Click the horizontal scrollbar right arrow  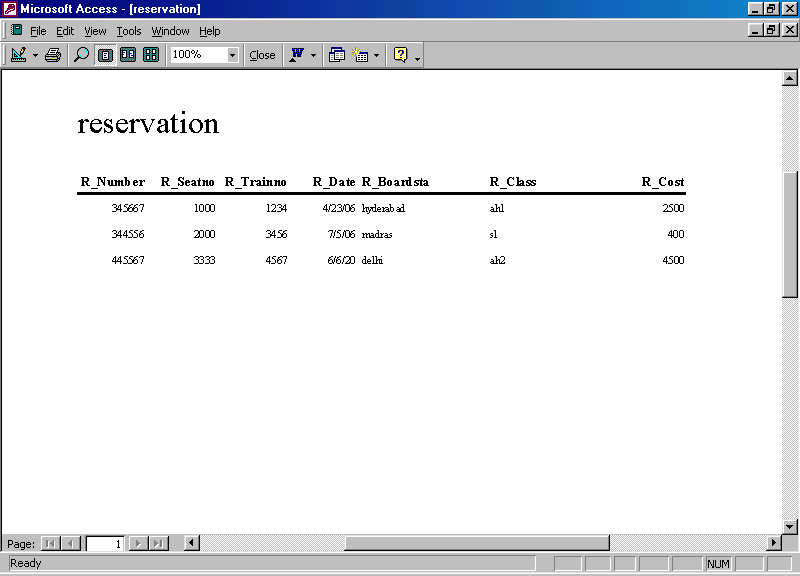(774, 543)
